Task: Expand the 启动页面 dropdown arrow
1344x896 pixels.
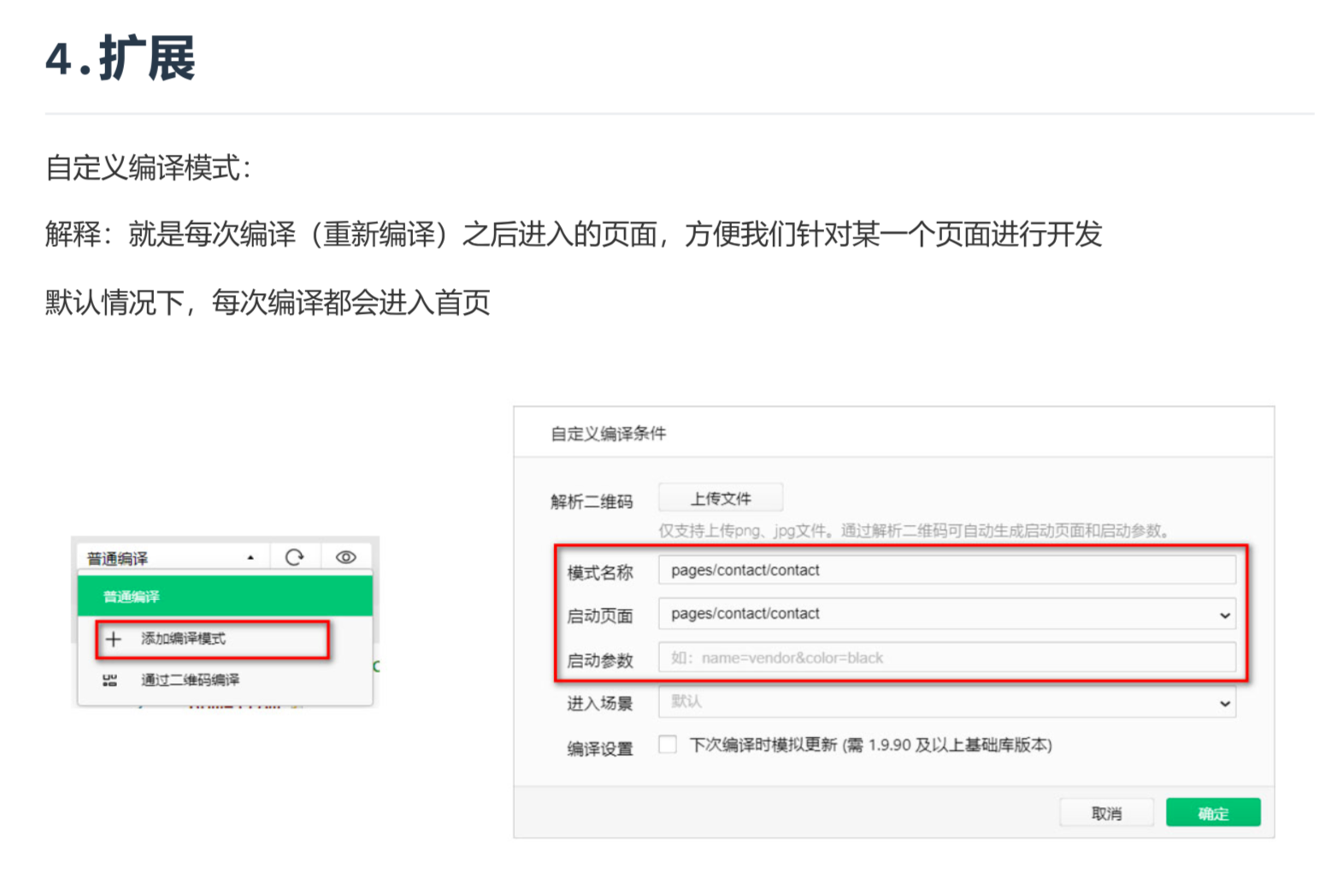Action: point(1224,615)
